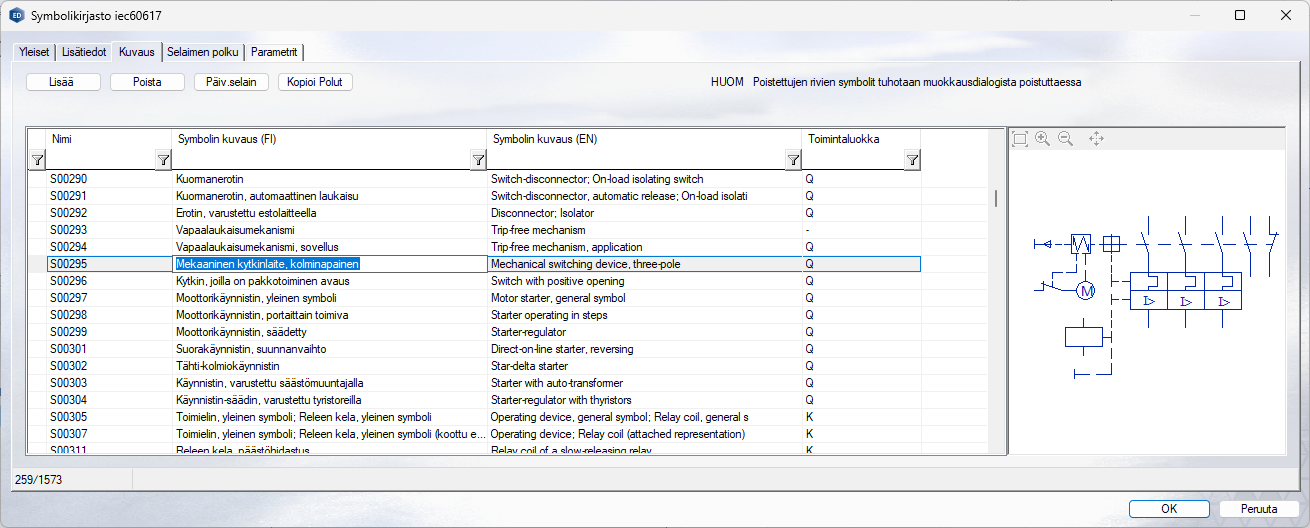Image resolution: width=1310 pixels, height=528 pixels.
Task: Zoom in on the symbol preview
Action: pyautogui.click(x=1043, y=139)
